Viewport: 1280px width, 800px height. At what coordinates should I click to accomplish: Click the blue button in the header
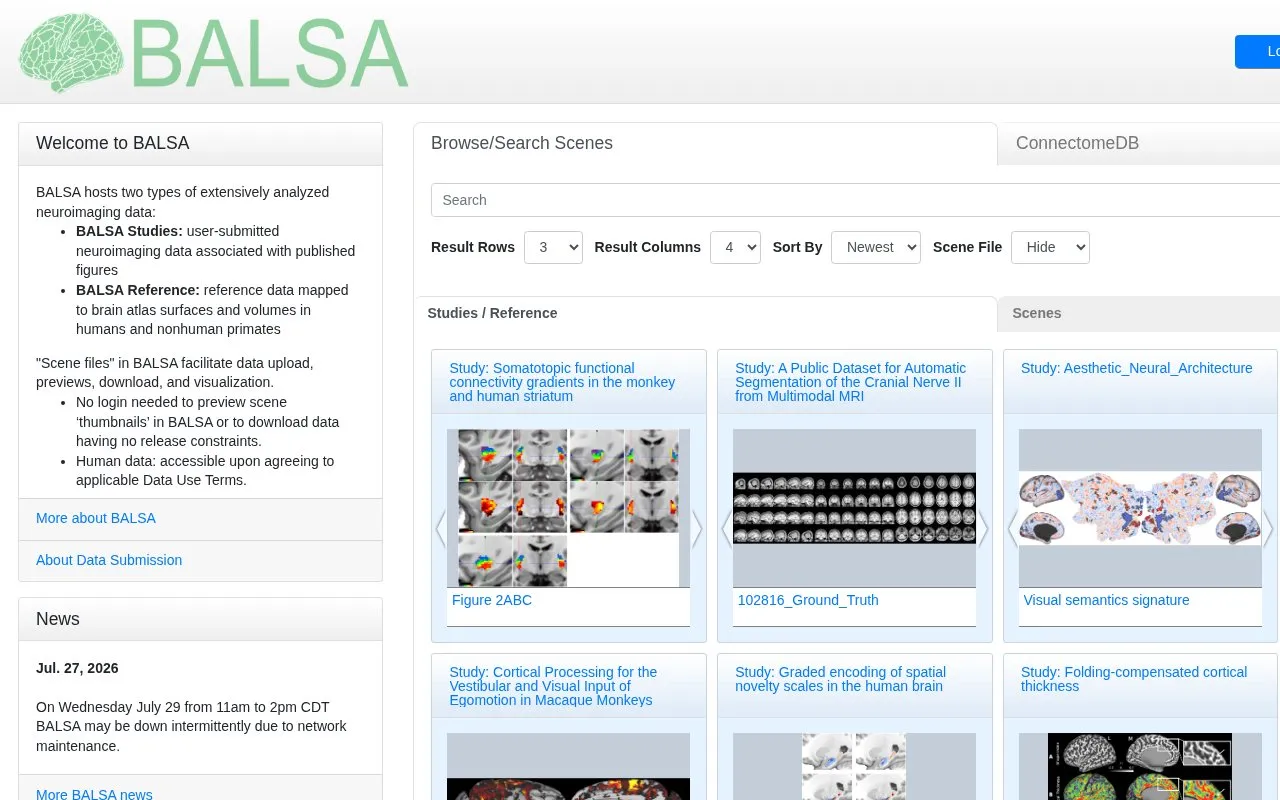(x=1258, y=52)
